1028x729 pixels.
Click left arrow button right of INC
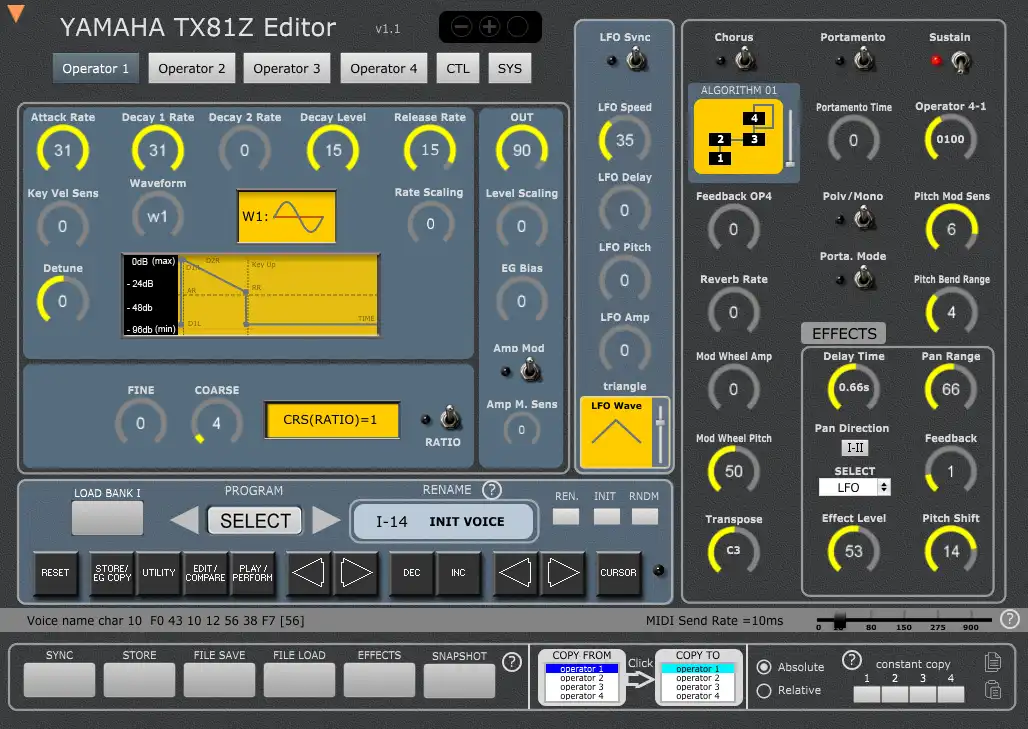pos(515,573)
